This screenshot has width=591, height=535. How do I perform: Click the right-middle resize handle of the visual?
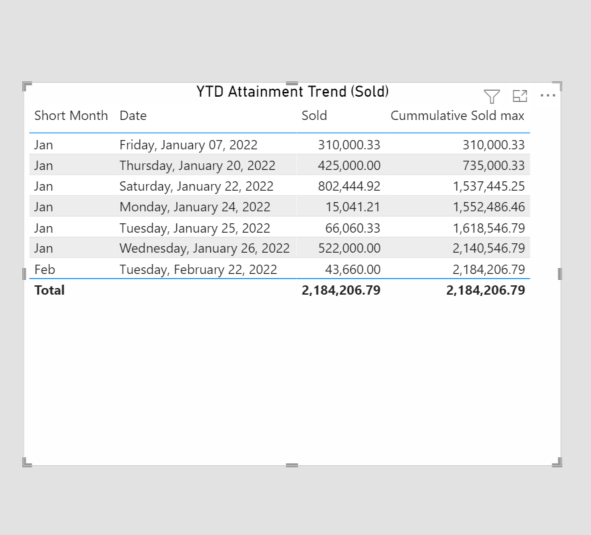[560, 274]
